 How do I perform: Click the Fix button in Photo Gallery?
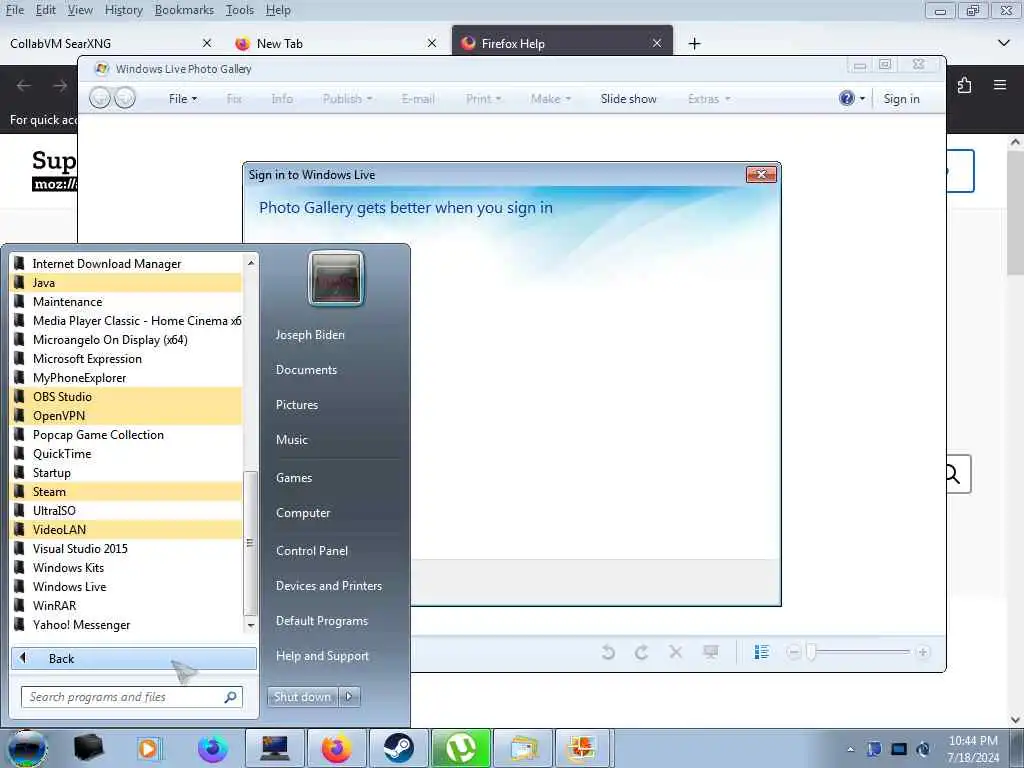234,99
